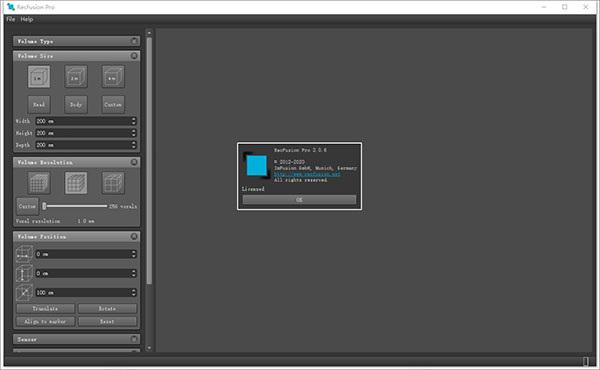The height and width of the screenshot is (370, 600).
Task: Apply the Body volume size preset
Action: pos(76,104)
